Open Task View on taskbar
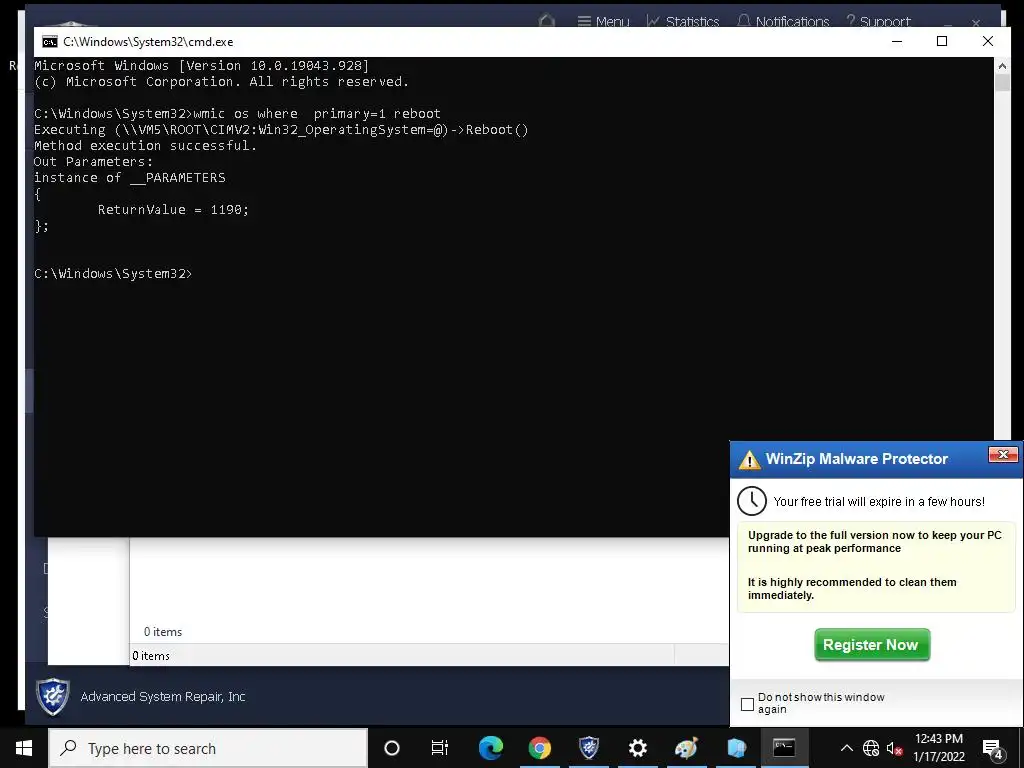This screenshot has width=1024, height=768. 440,748
